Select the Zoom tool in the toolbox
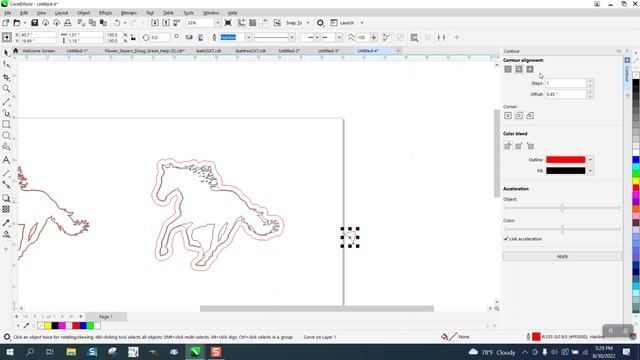This screenshot has height=360, width=640. 6,89
